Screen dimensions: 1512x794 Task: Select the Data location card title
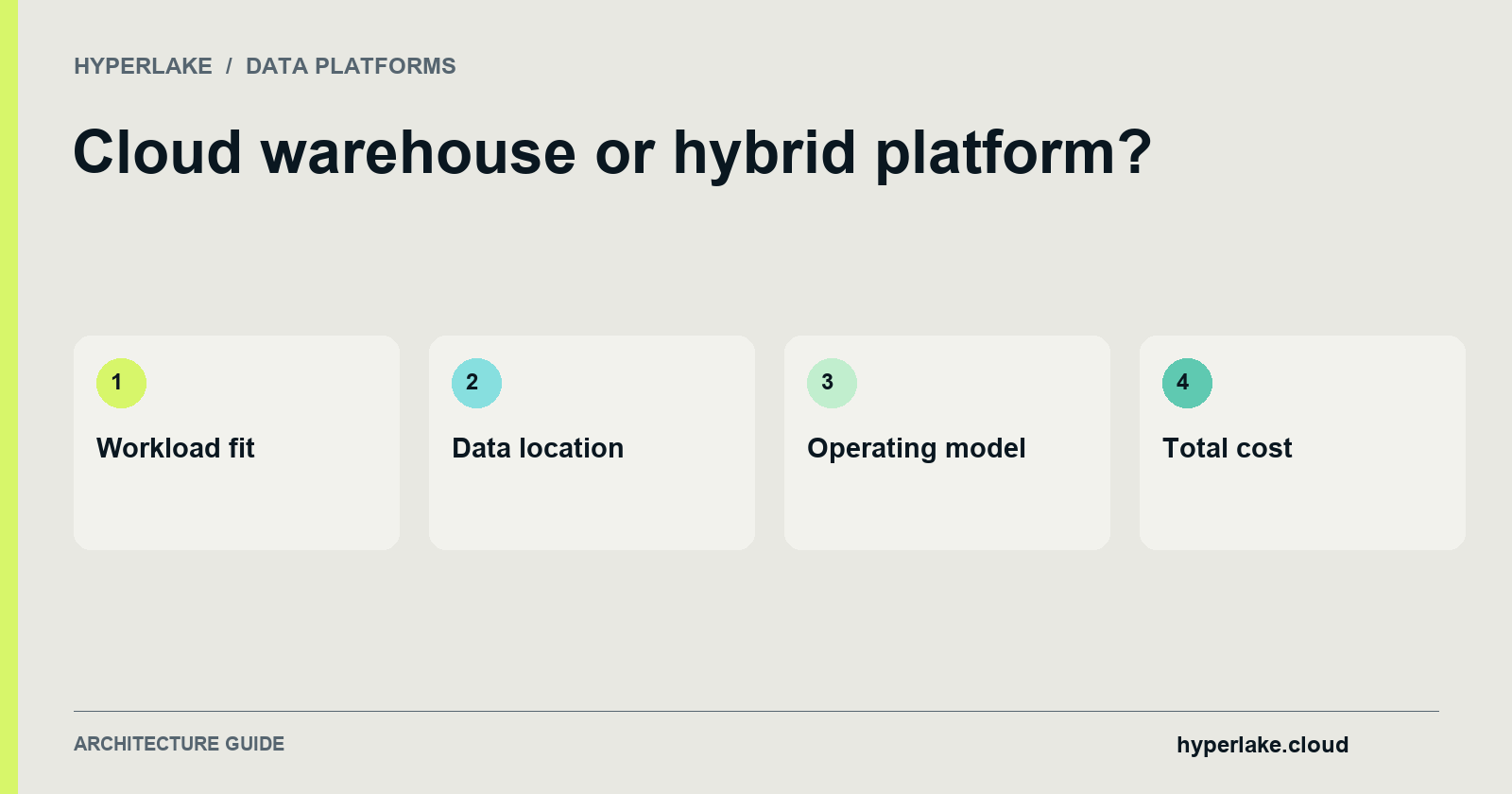[538, 448]
